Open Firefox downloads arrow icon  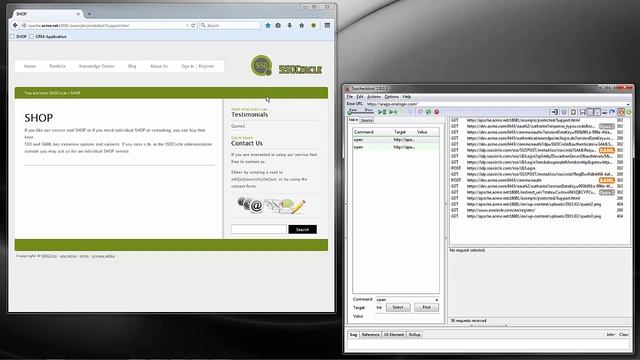[289, 25]
